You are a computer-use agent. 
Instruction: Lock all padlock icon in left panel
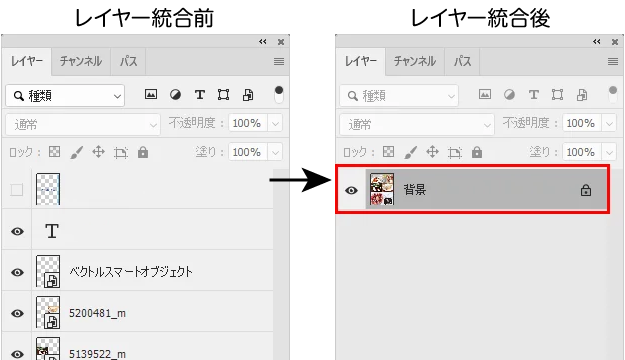(x=143, y=152)
